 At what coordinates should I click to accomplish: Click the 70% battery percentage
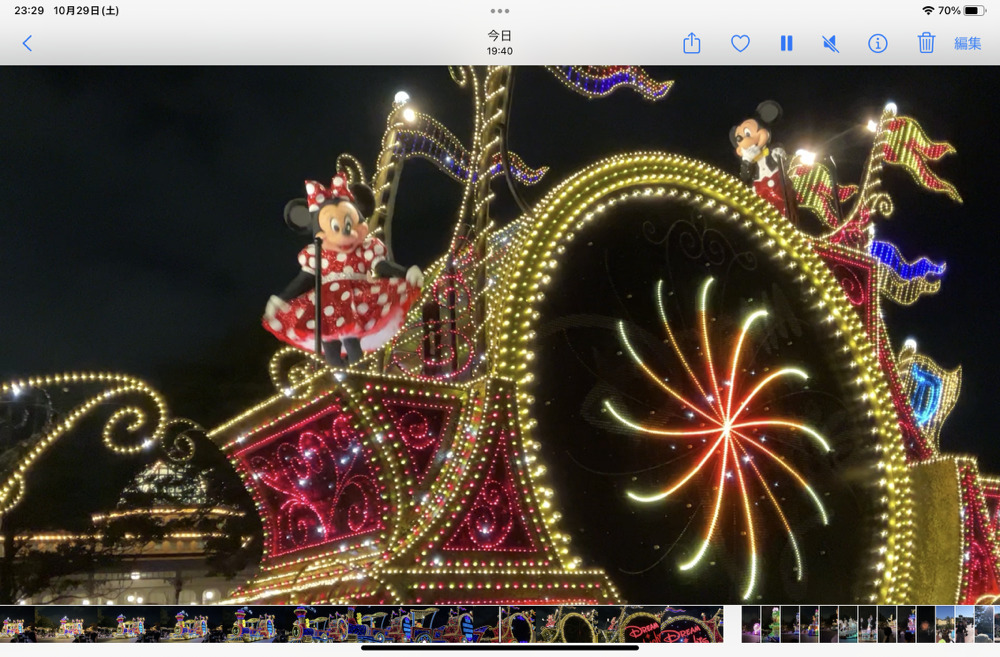pyautogui.click(x=949, y=10)
